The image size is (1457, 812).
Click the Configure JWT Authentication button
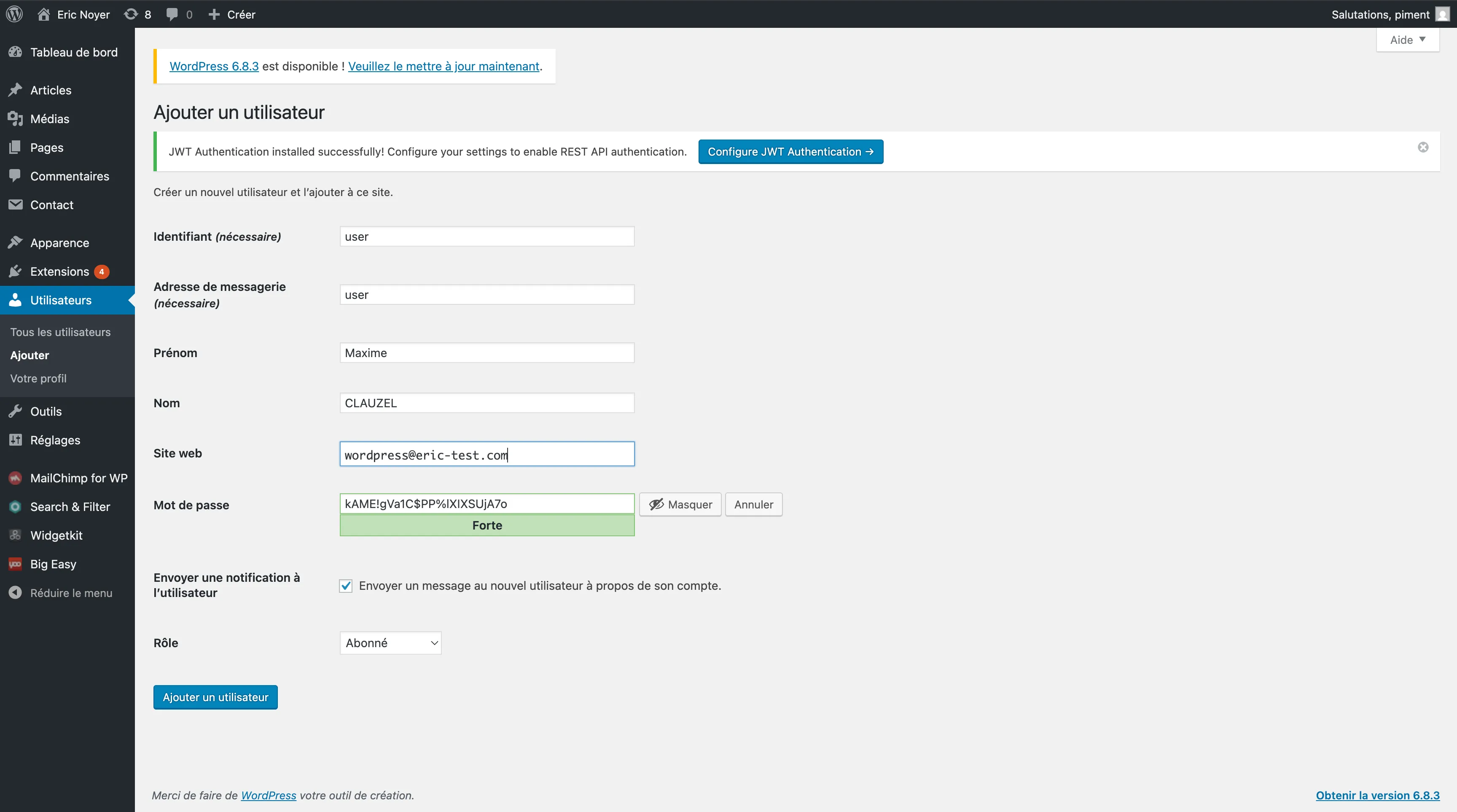pyautogui.click(x=790, y=151)
